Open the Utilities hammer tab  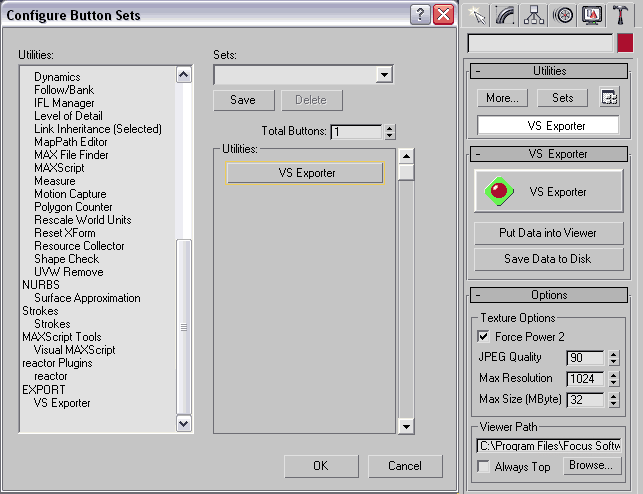(620, 15)
